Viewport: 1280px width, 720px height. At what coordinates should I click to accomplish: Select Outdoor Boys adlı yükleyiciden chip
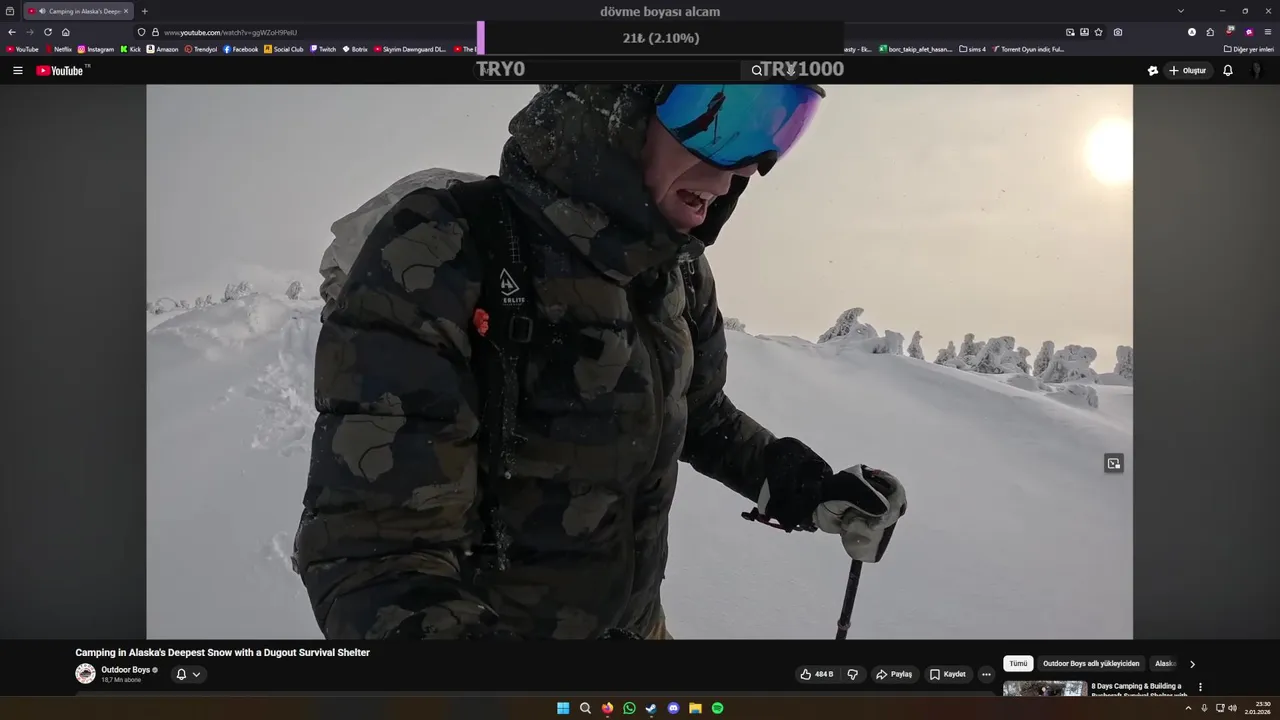point(1091,664)
